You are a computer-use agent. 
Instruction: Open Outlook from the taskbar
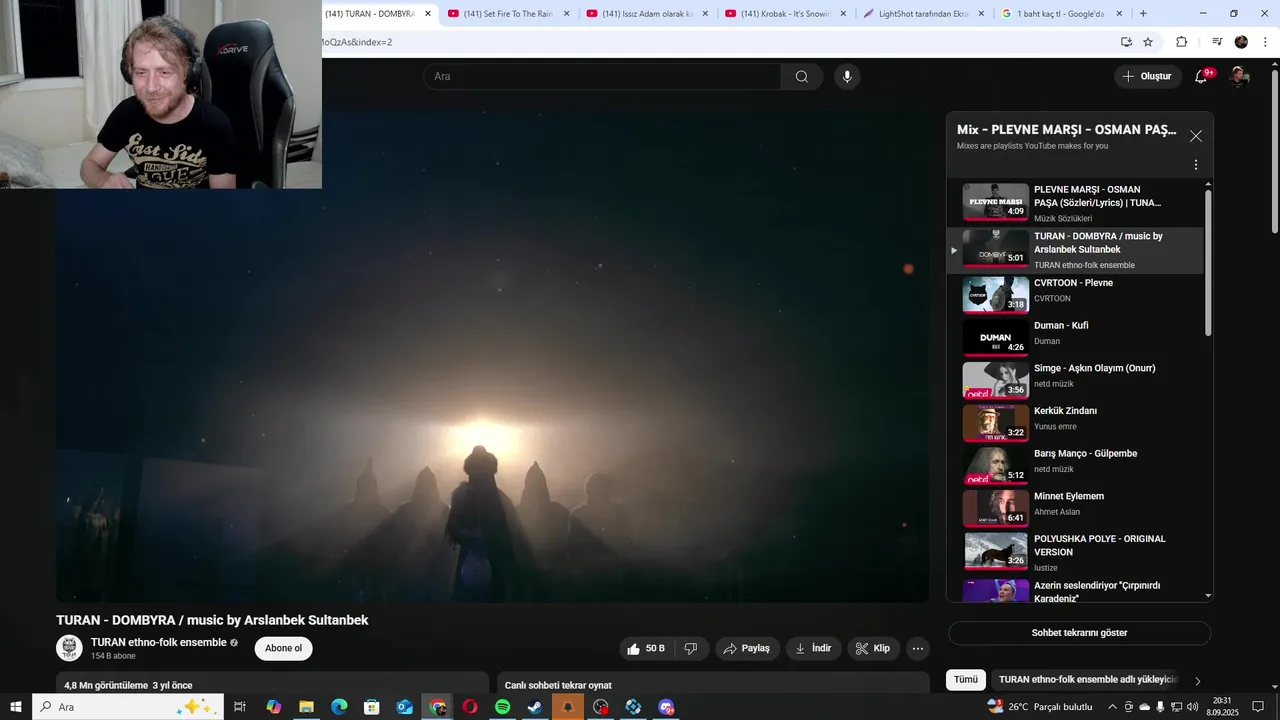(x=404, y=707)
